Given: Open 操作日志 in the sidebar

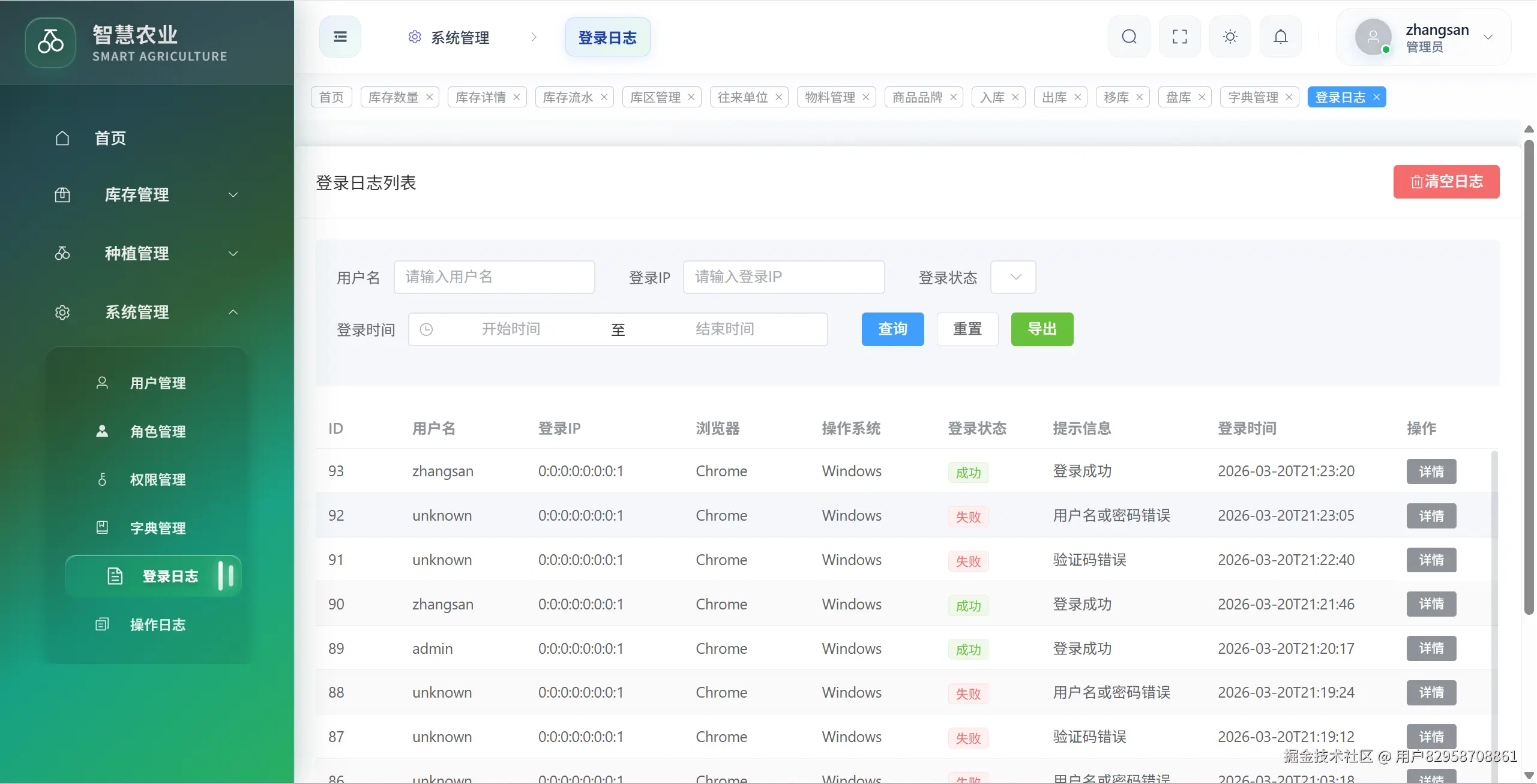Looking at the screenshot, I should coord(157,624).
